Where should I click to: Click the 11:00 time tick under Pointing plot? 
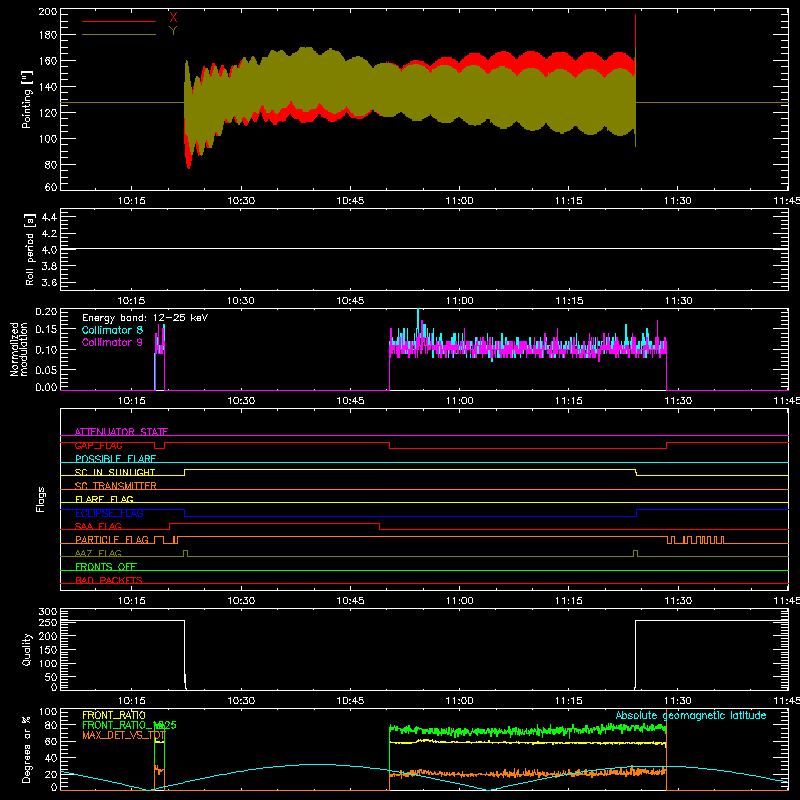(460, 201)
